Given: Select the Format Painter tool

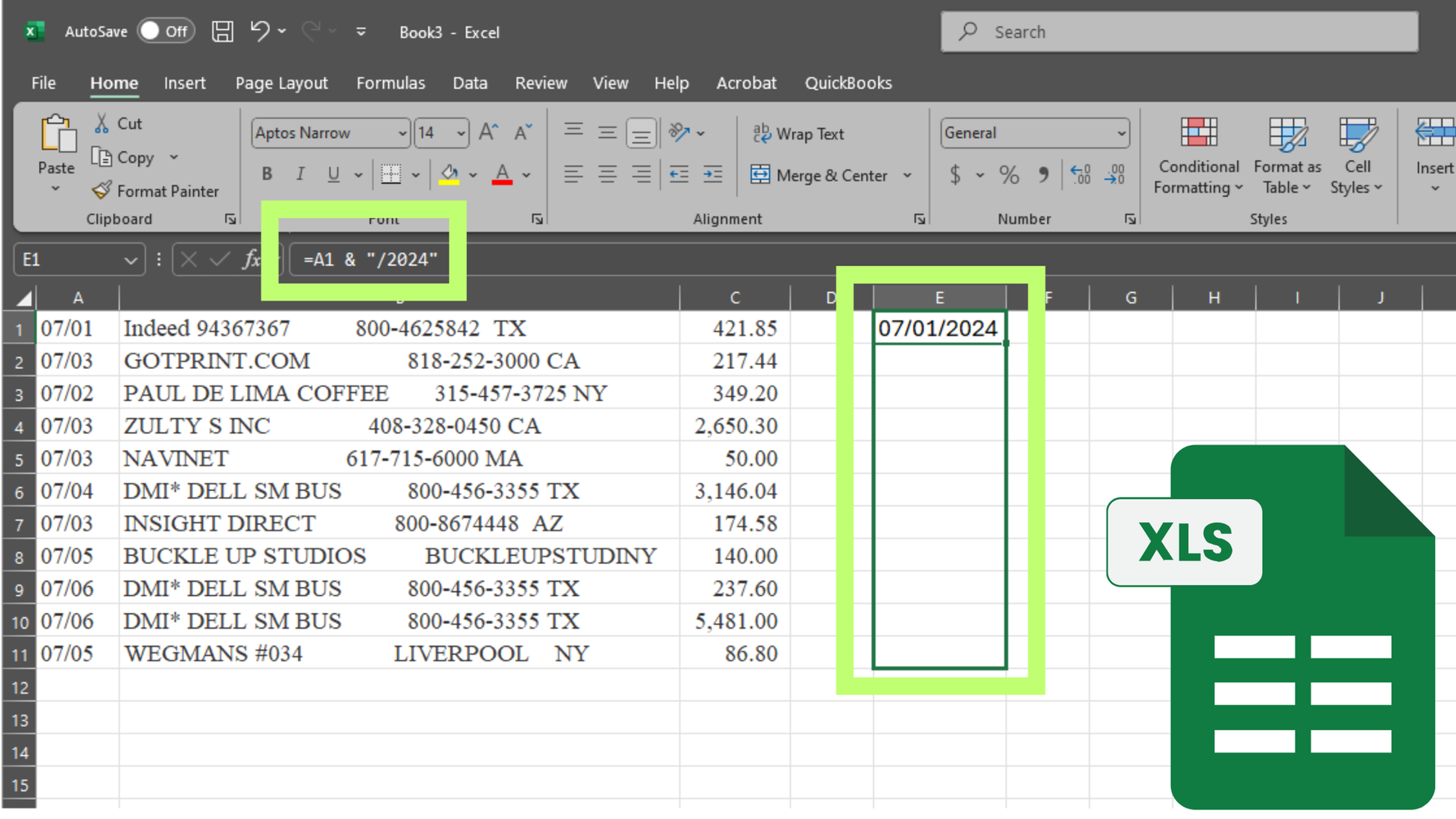Looking at the screenshot, I should coord(155,190).
